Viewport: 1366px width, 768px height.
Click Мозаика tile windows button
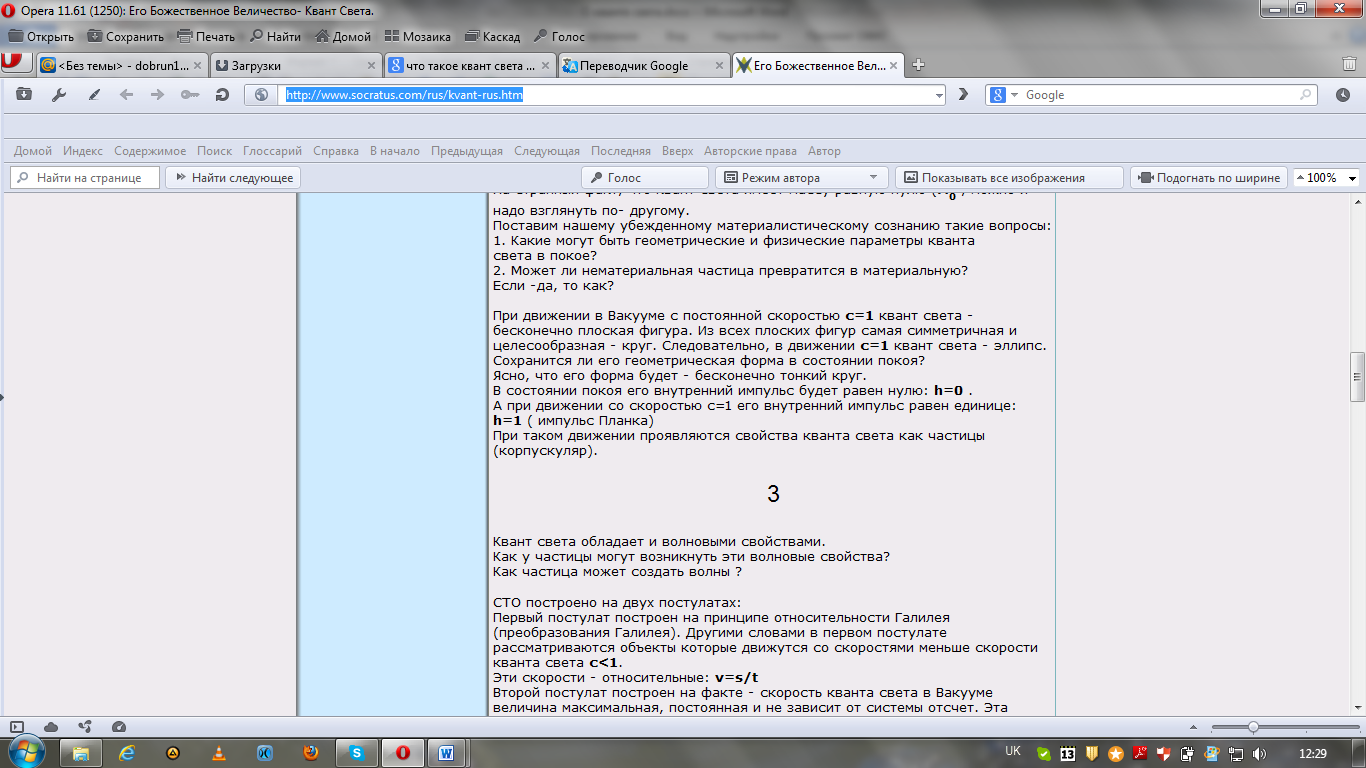(x=418, y=36)
